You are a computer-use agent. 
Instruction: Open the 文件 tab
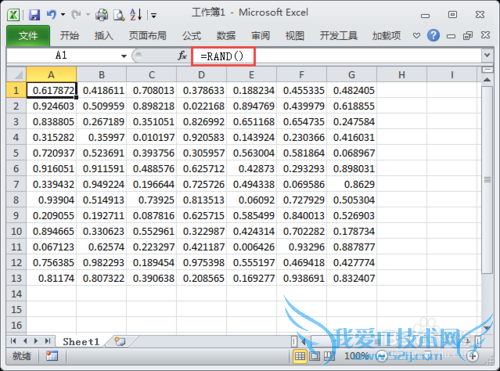(x=28, y=35)
